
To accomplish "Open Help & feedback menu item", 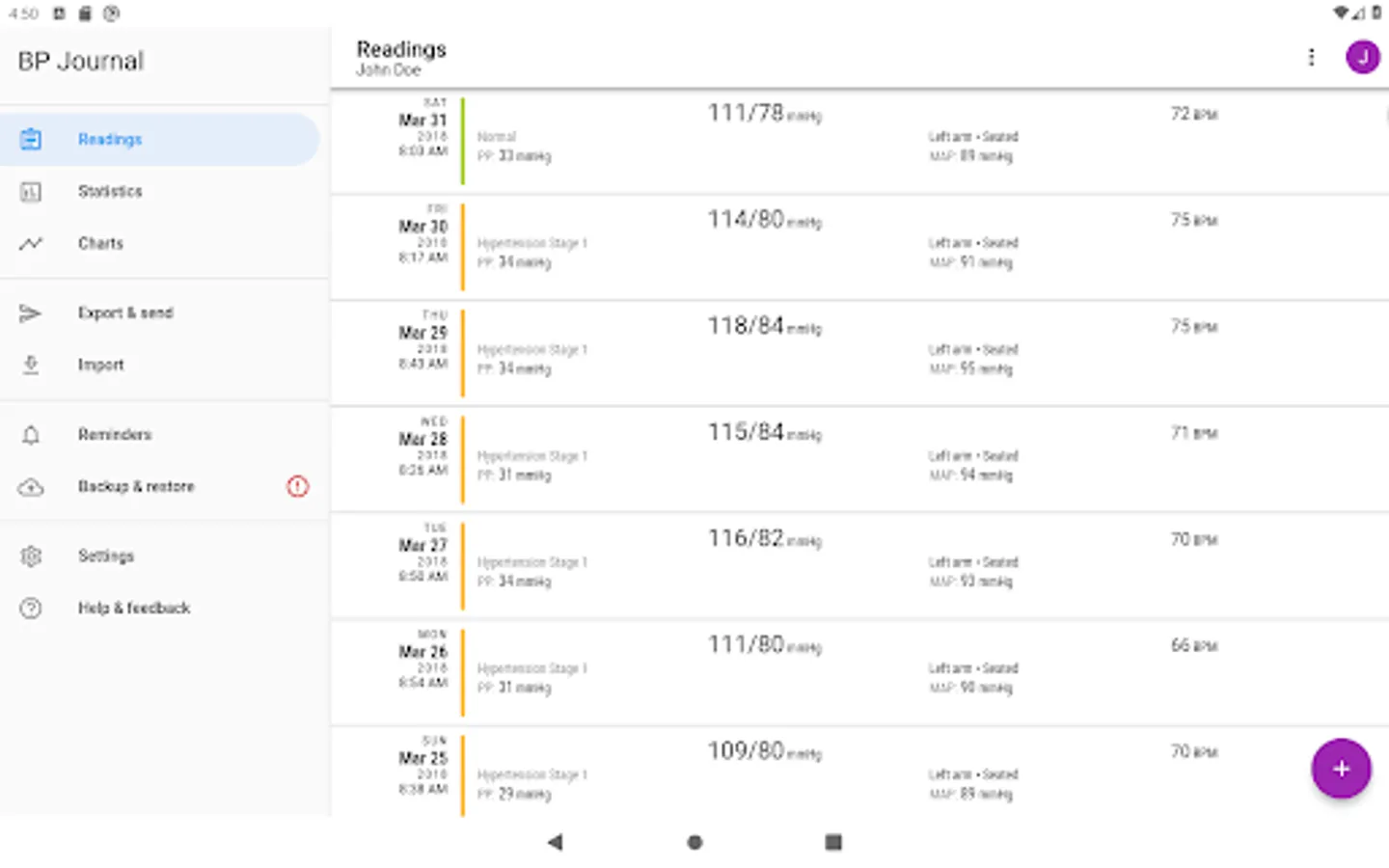I will 134,609.
